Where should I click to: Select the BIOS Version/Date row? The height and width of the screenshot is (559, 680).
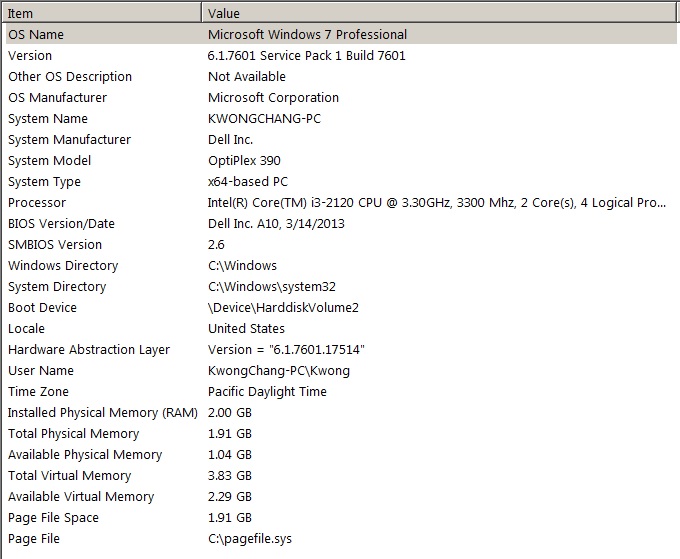341,223
